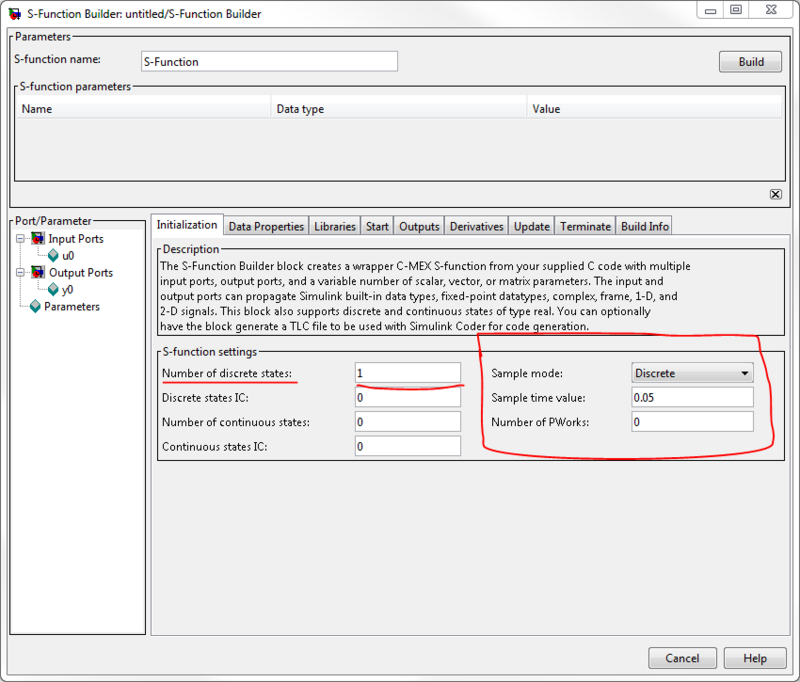Click the Sample time value field

coord(692,398)
